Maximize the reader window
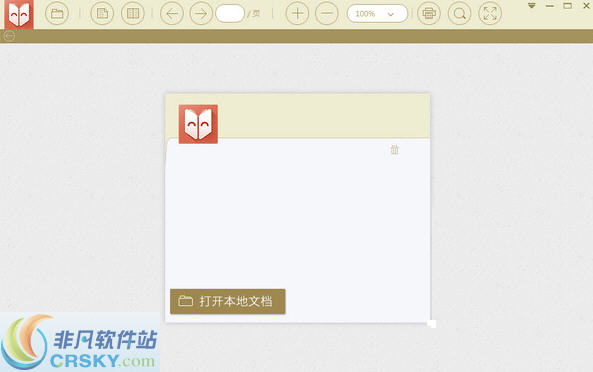 [568, 5]
